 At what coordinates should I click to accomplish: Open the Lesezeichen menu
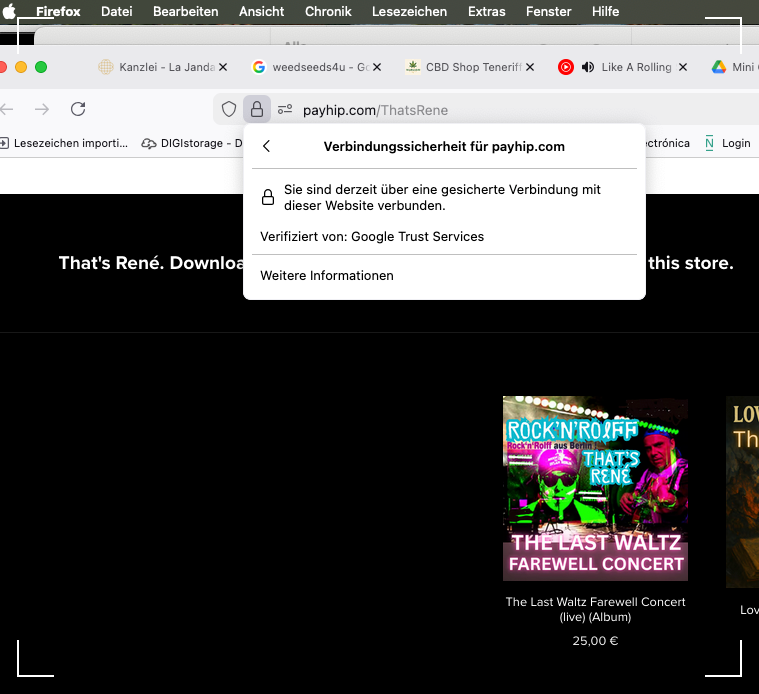pyautogui.click(x=410, y=11)
